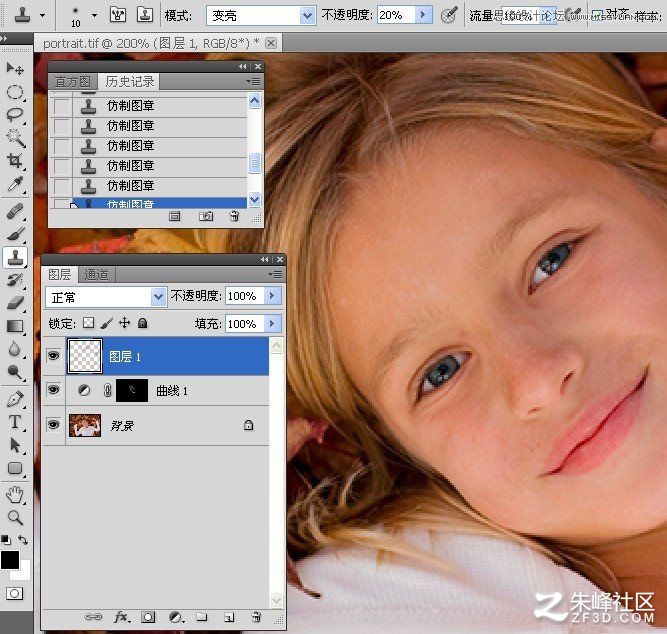Add a layer mask
667x634 pixels.
coord(148,617)
